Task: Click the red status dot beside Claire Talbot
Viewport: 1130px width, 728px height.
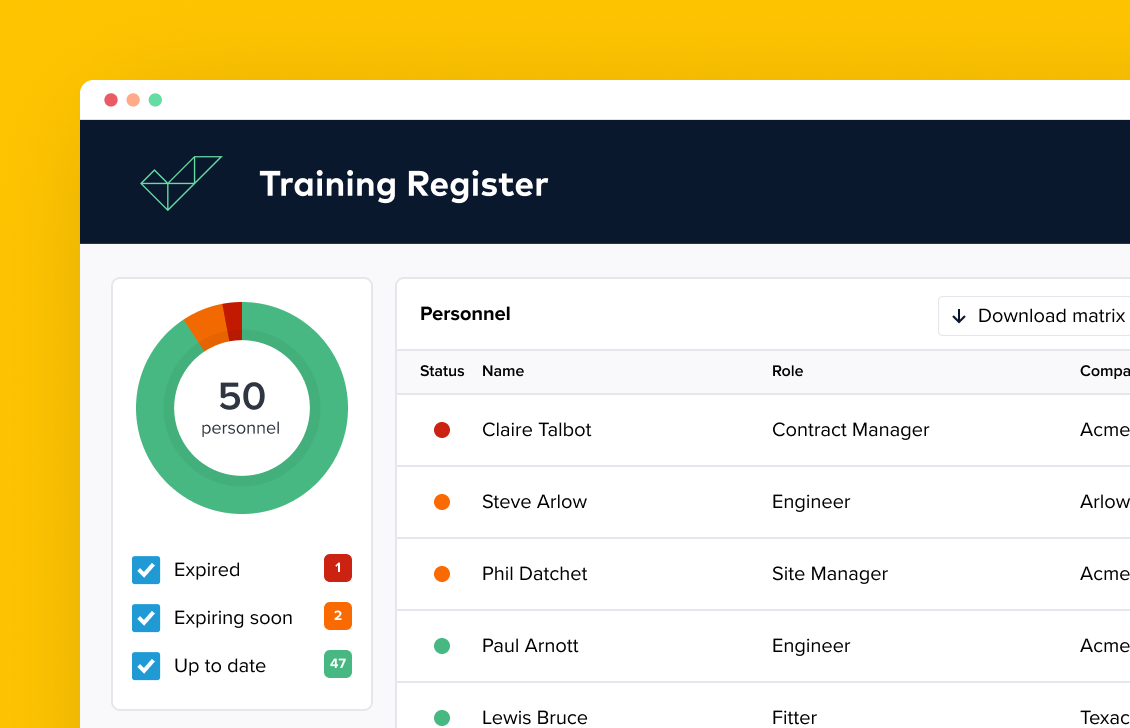Action: tap(442, 430)
